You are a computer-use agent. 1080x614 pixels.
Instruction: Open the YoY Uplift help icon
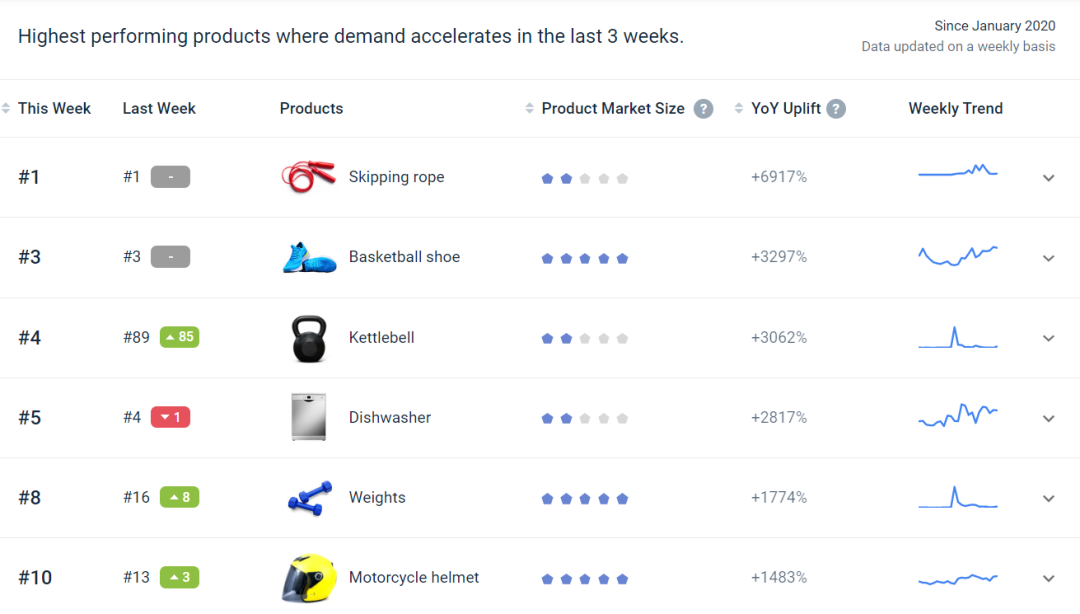click(x=836, y=109)
